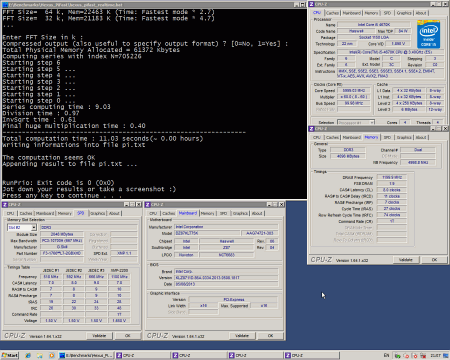
Task: Open Memory tab in the CPU window
Action: [371, 13]
